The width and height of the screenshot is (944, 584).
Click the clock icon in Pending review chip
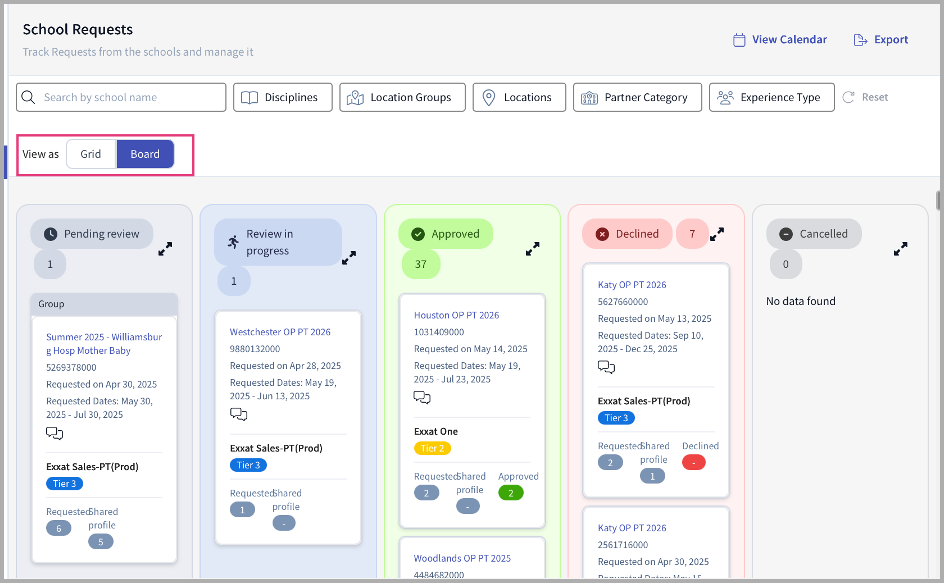tap(51, 234)
